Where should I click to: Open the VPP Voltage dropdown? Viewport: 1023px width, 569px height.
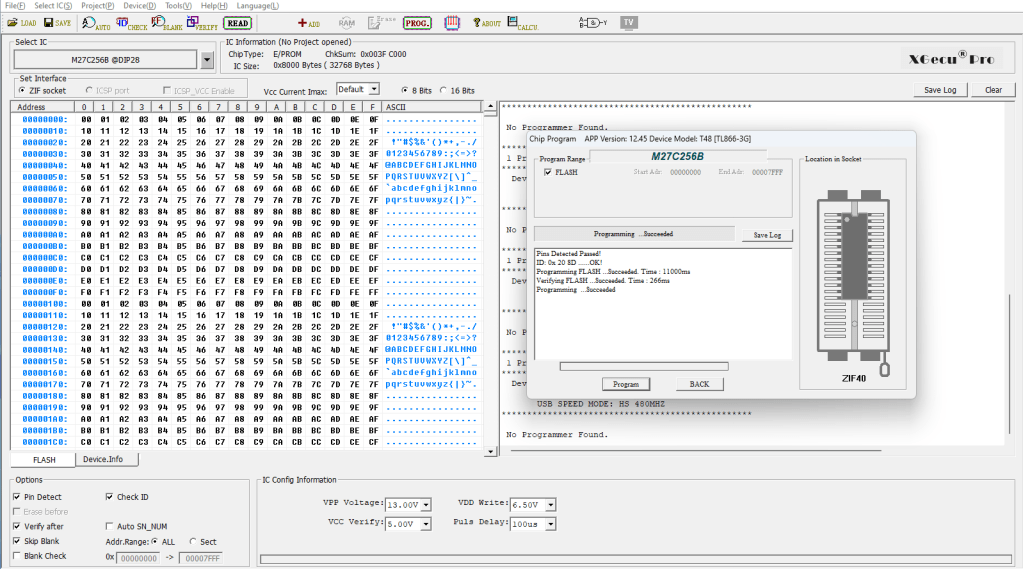pos(408,505)
